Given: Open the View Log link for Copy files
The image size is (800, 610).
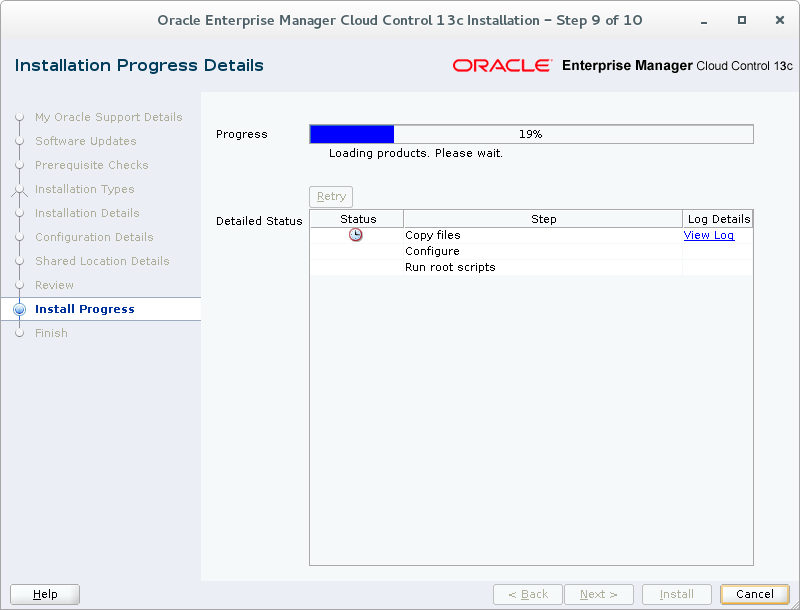Looking at the screenshot, I should click(709, 235).
